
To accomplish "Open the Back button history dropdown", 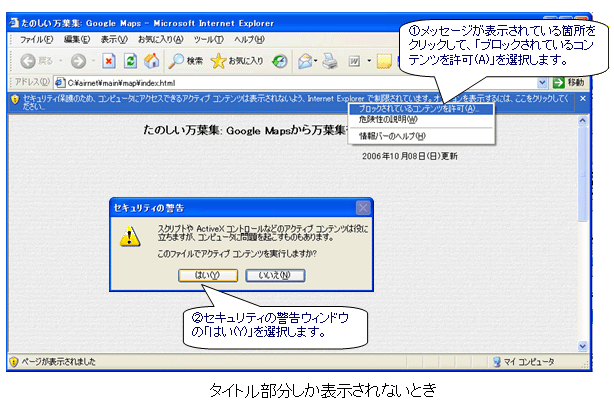I will 61,61.
